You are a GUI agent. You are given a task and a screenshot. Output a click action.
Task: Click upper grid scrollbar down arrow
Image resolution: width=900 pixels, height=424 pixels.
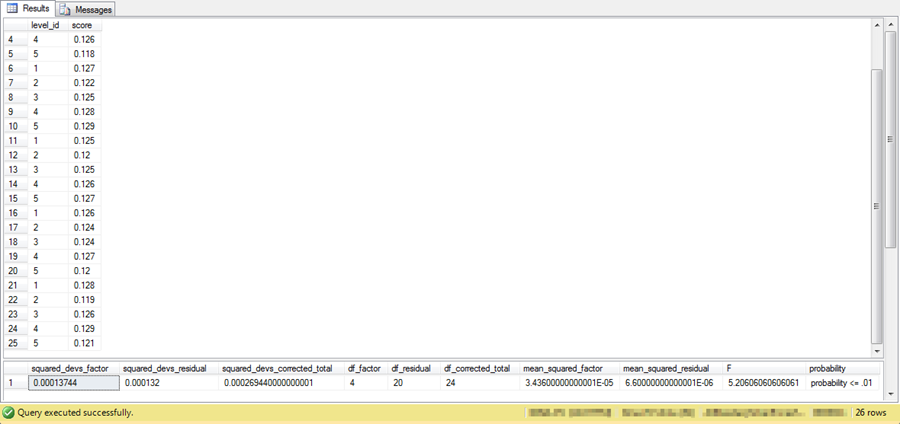(876, 351)
